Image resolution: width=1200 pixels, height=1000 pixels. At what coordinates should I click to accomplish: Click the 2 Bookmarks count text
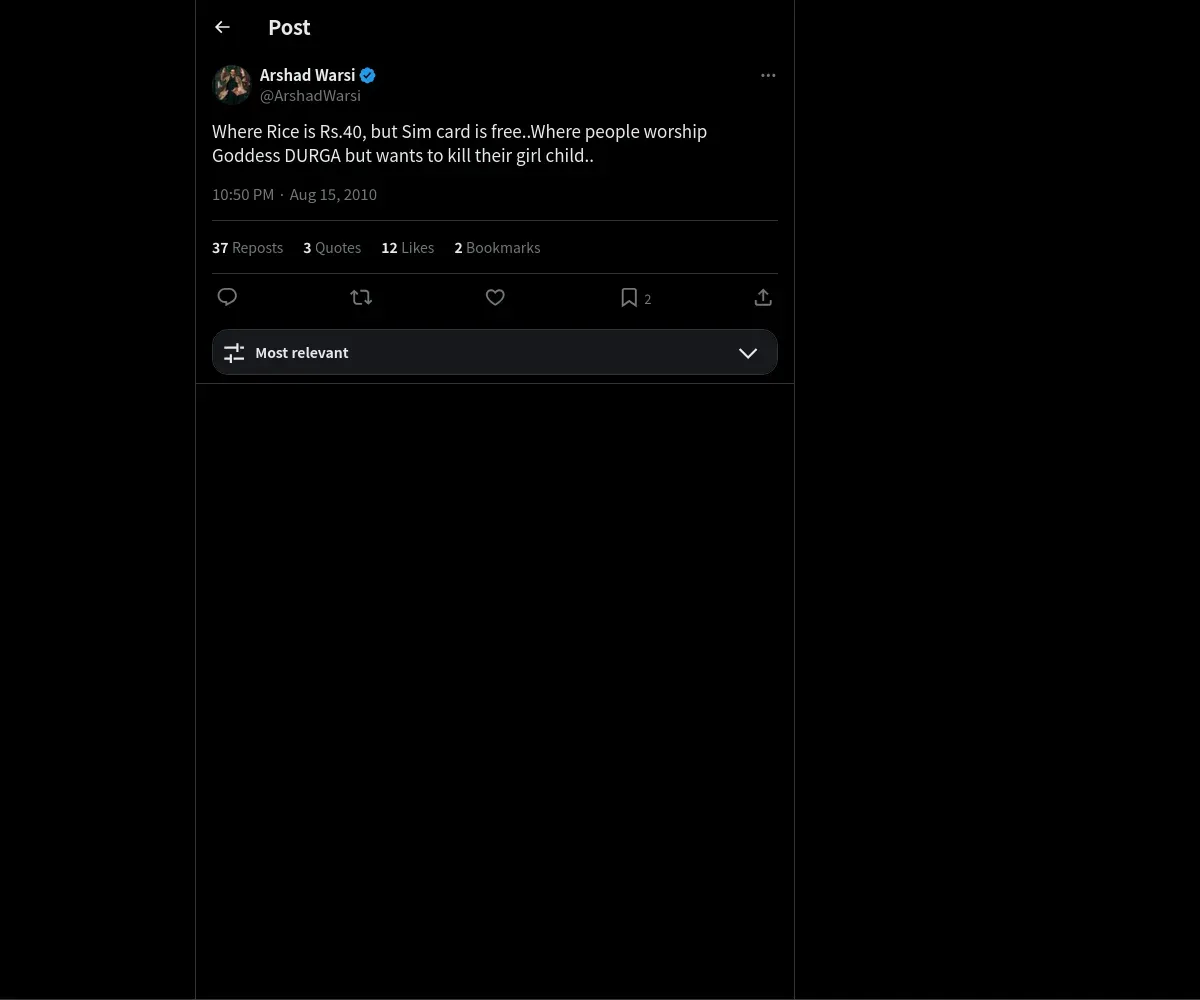click(497, 248)
